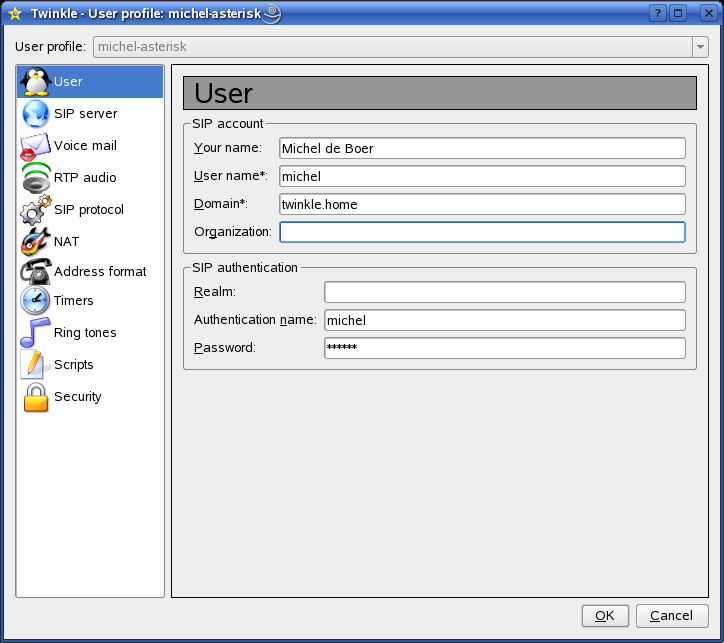Select the Ring tones music note icon
This screenshot has width=724, height=643.
click(x=36, y=333)
